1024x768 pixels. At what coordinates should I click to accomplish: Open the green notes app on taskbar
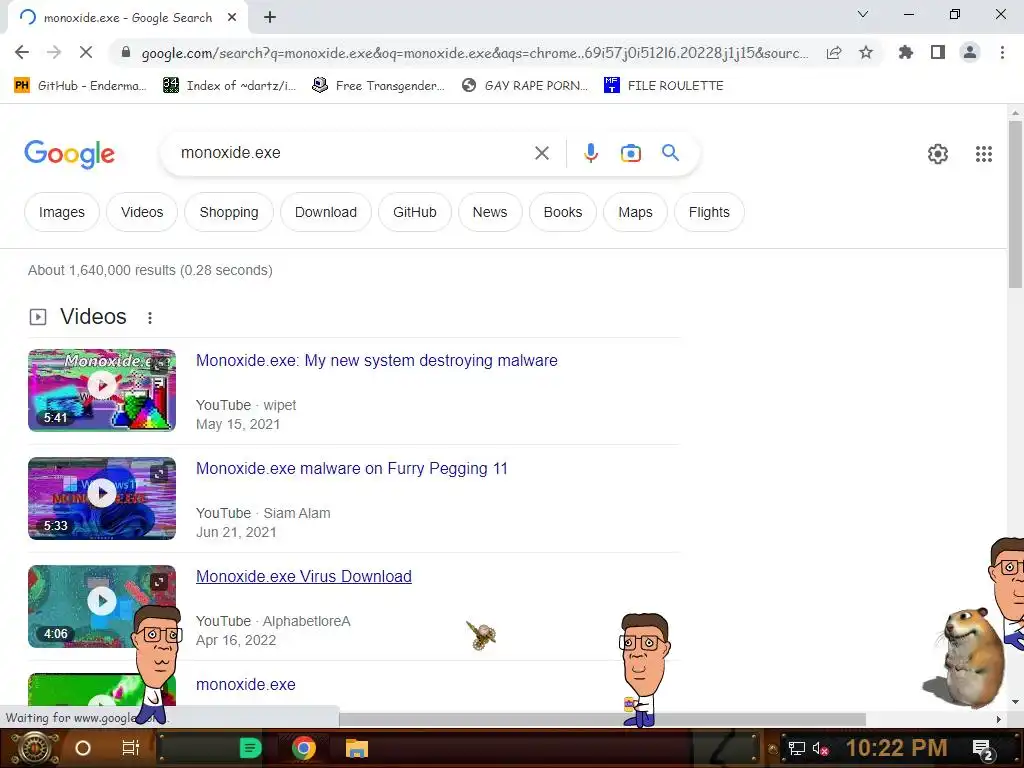tap(250, 748)
